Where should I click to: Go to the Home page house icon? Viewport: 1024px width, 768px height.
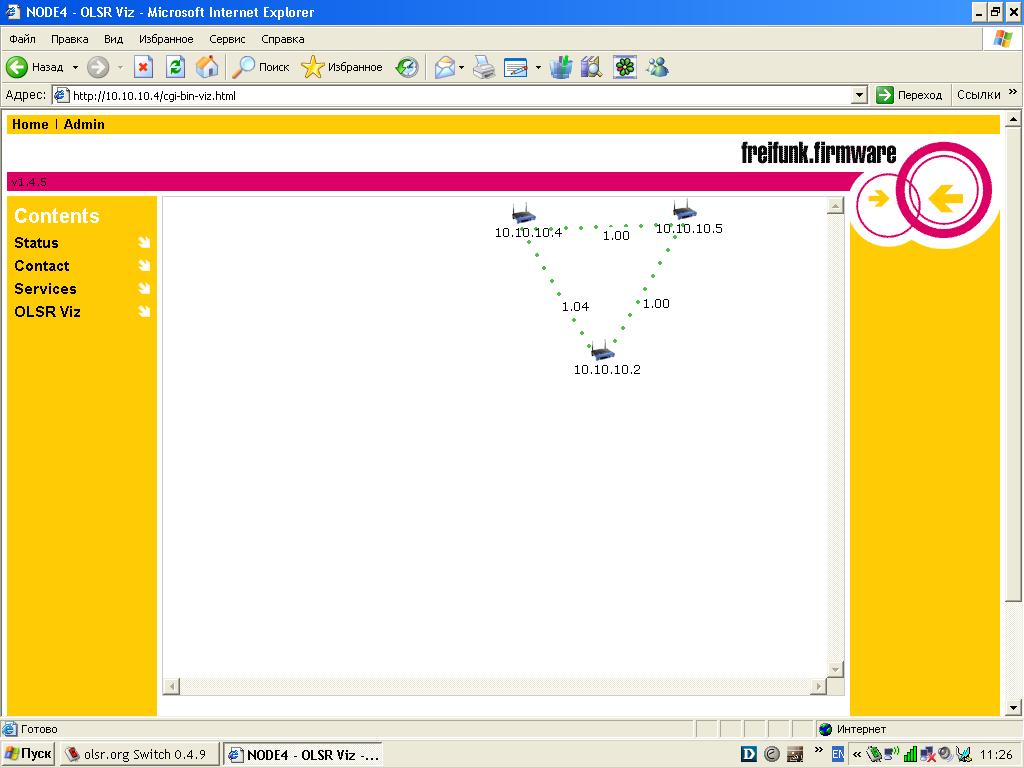tap(206, 67)
